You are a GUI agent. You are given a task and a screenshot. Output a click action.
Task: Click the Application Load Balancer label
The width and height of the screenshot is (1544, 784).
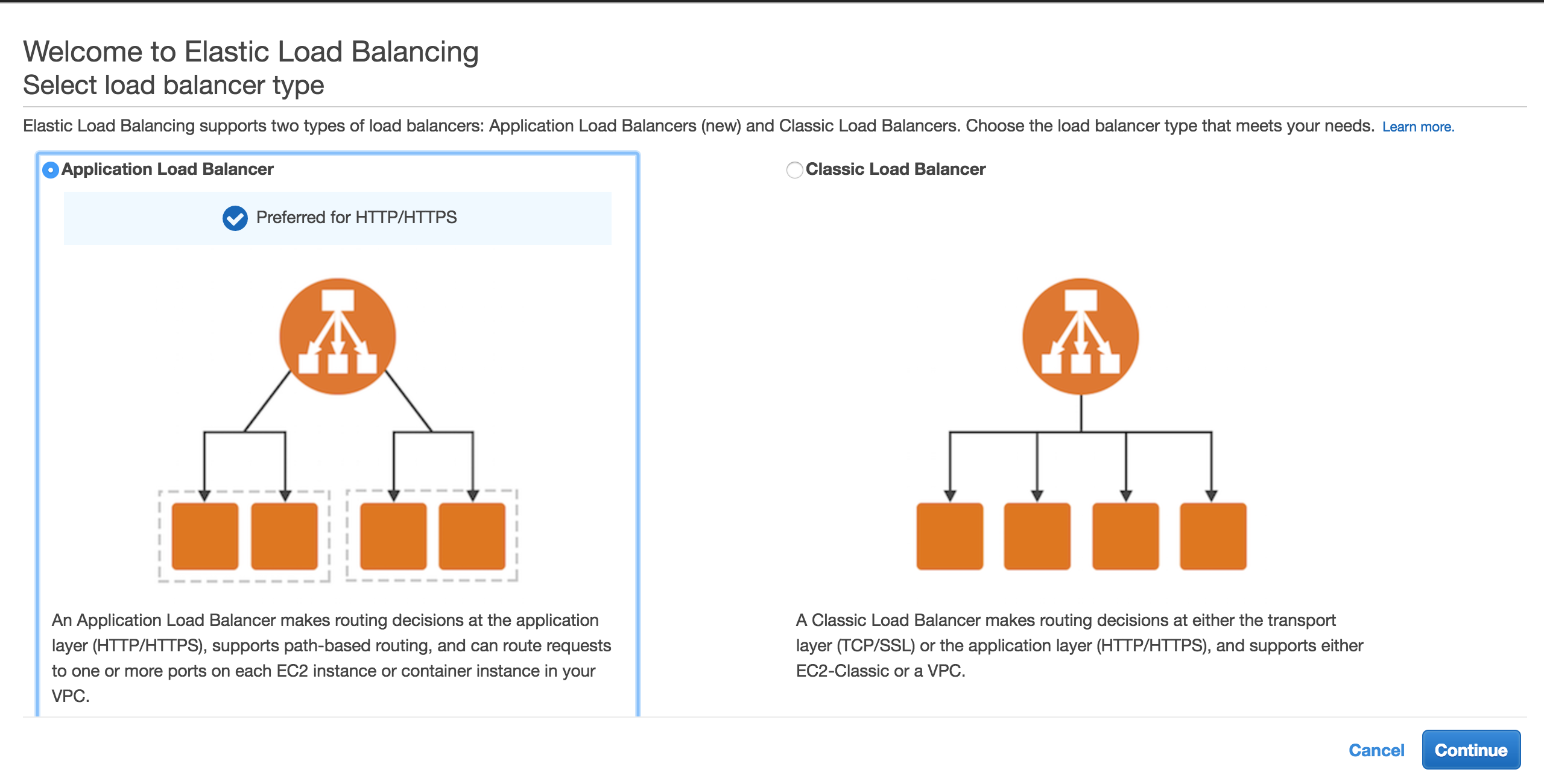tap(168, 169)
